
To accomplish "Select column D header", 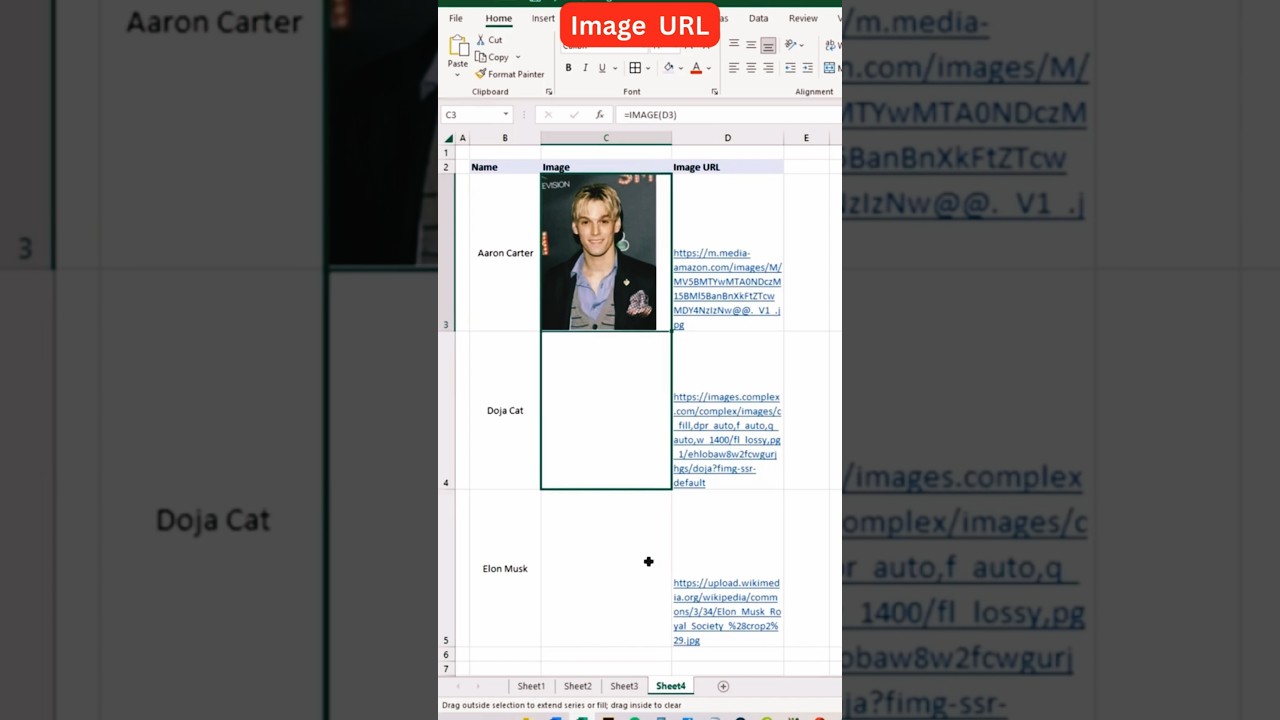I will click(727, 138).
